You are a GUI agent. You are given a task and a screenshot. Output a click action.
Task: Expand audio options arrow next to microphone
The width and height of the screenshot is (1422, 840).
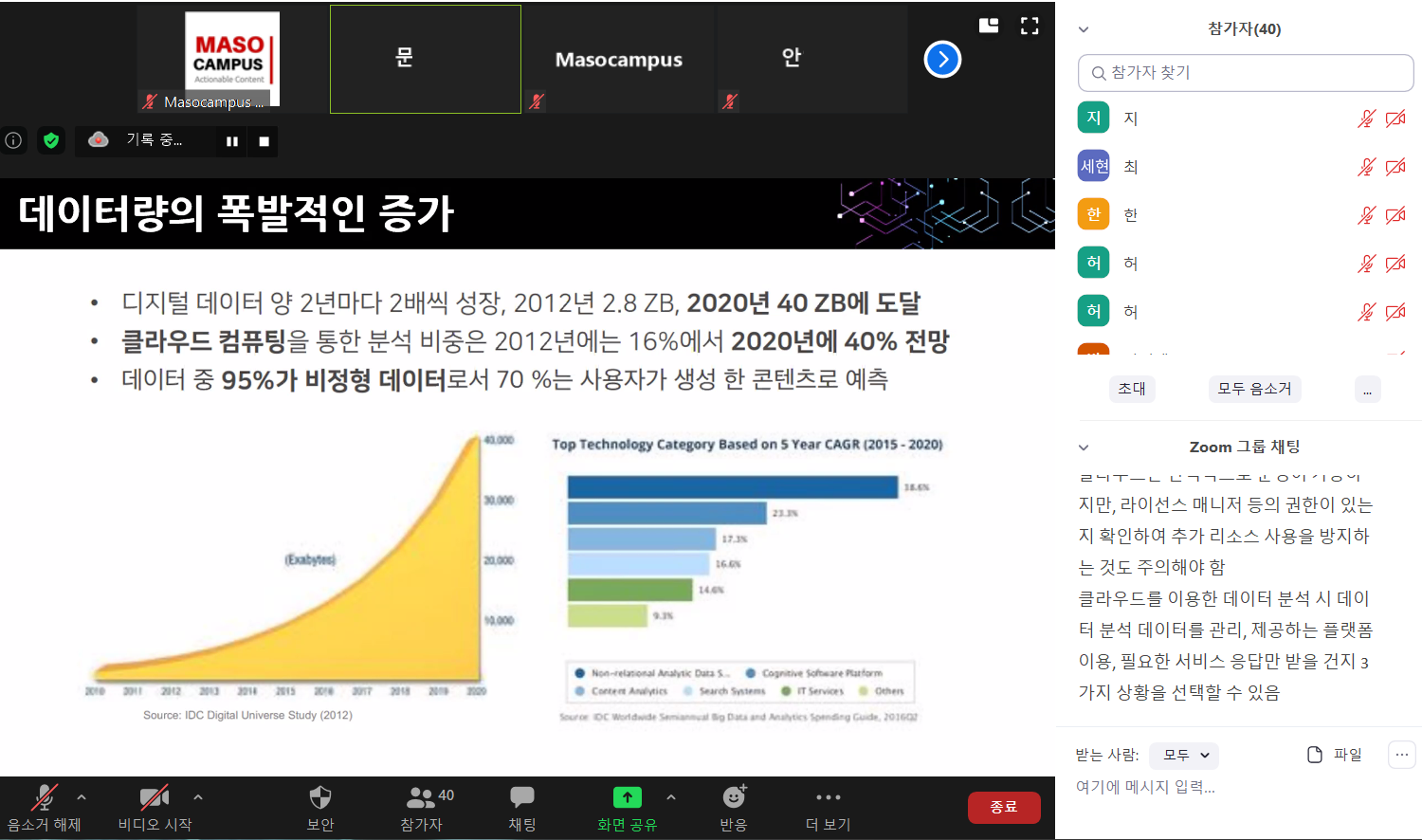(x=82, y=797)
